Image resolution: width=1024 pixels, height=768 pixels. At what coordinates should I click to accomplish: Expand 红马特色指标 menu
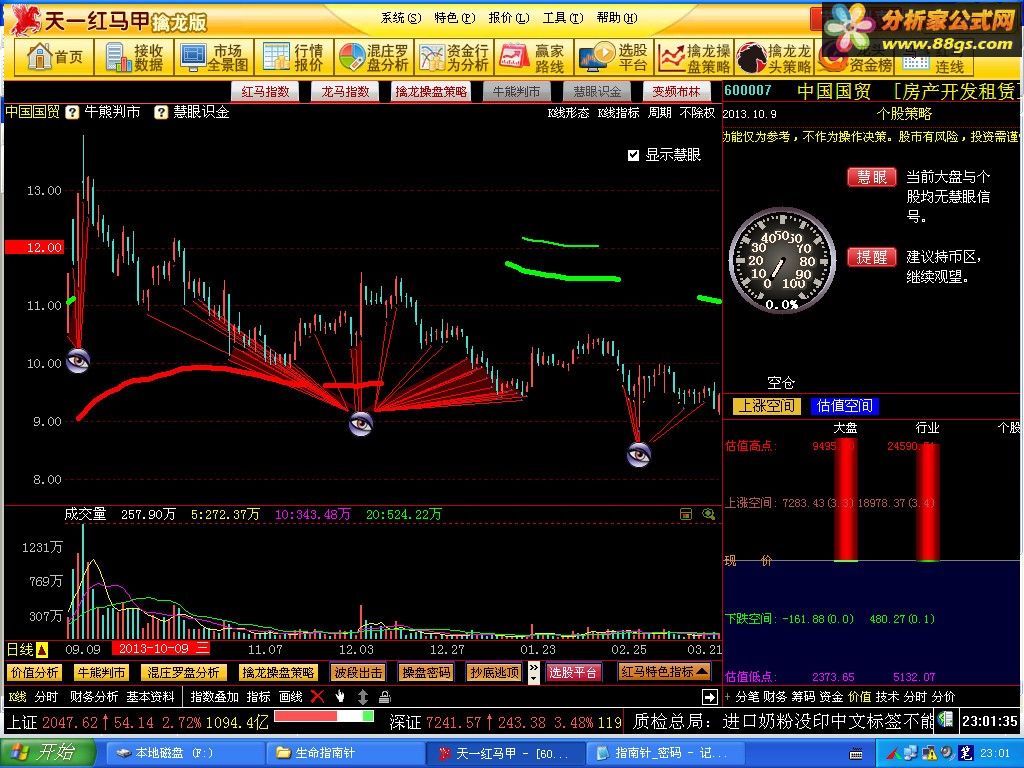664,671
